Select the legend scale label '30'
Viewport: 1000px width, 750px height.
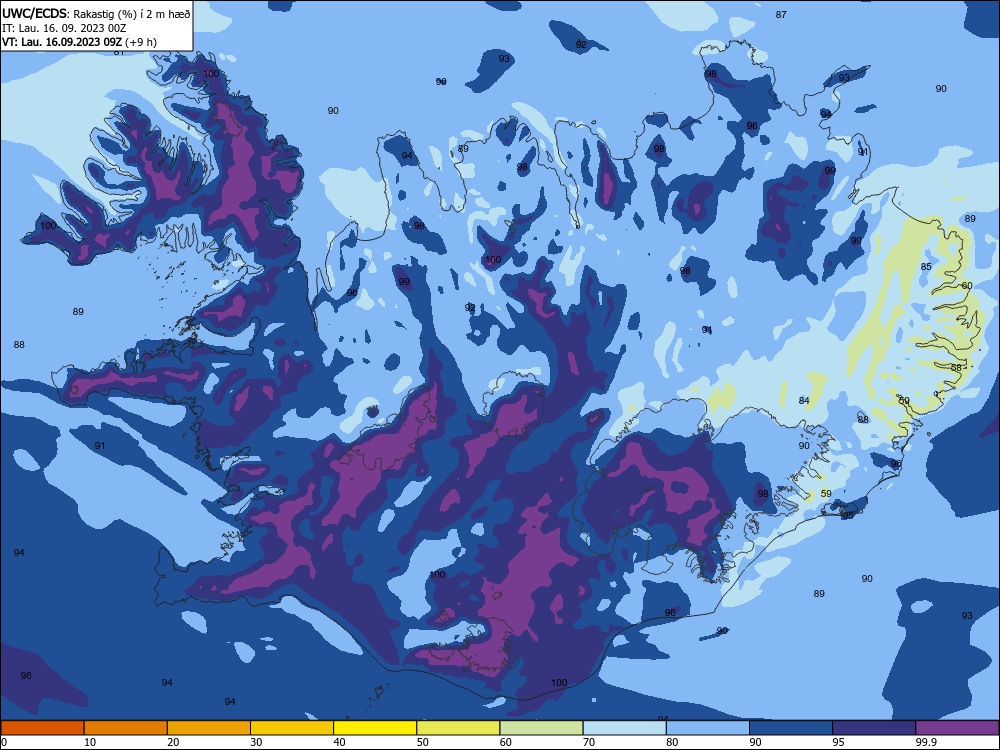coord(256,742)
